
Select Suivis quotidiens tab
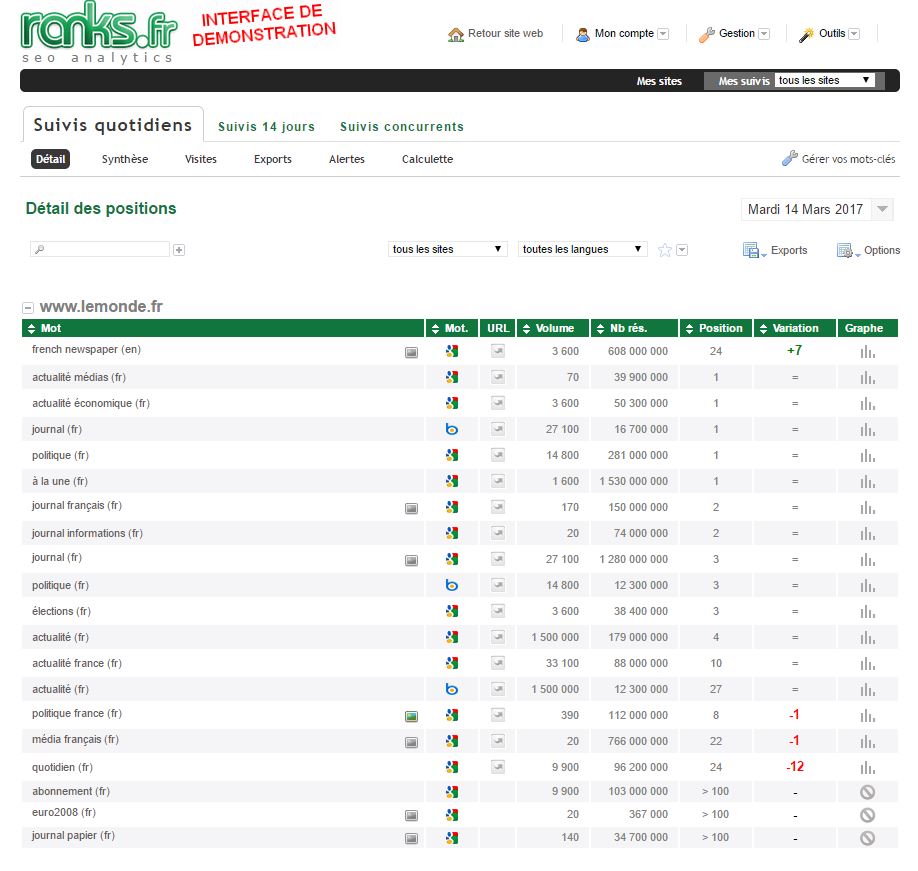(113, 125)
